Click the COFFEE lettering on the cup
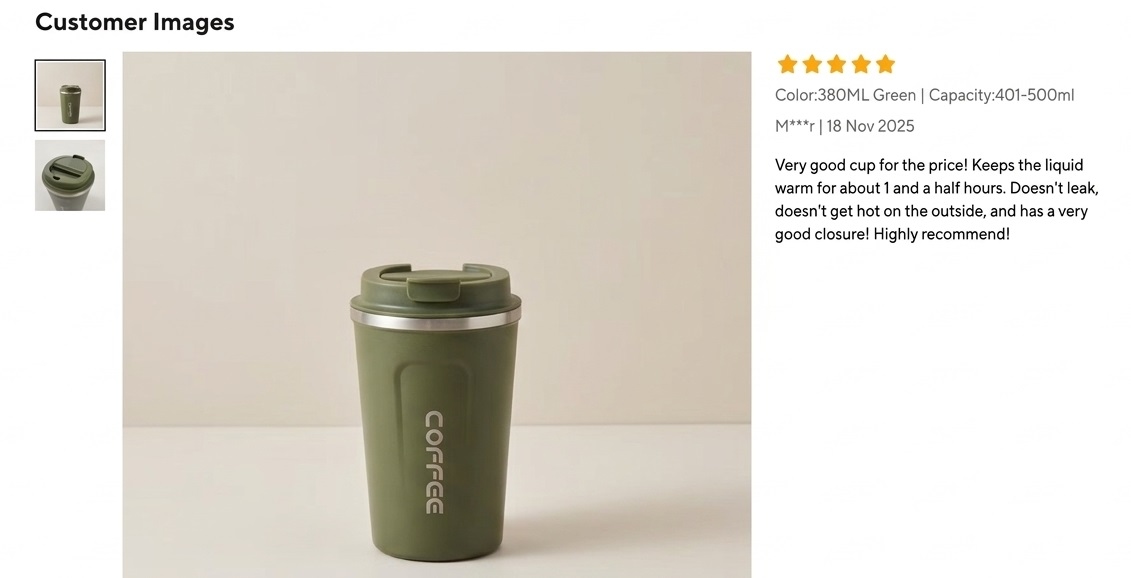 click(434, 463)
